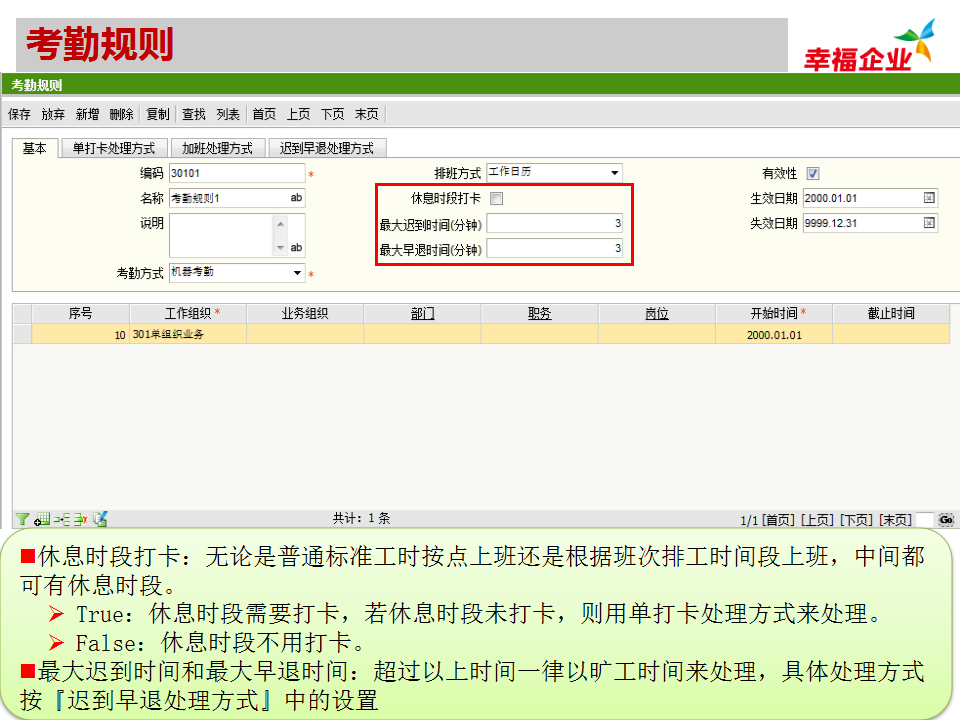
Task: Uncheck the 有效性 checkbox
Action: [x=813, y=173]
